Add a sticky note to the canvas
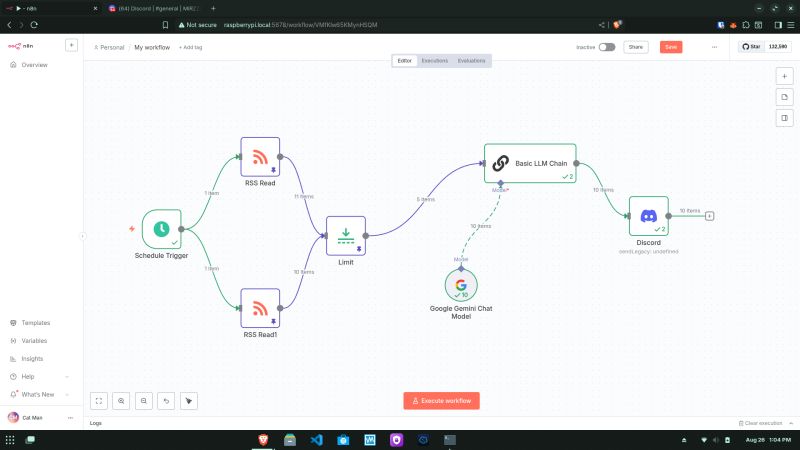Viewport: 800px width, 450px height. click(x=785, y=97)
